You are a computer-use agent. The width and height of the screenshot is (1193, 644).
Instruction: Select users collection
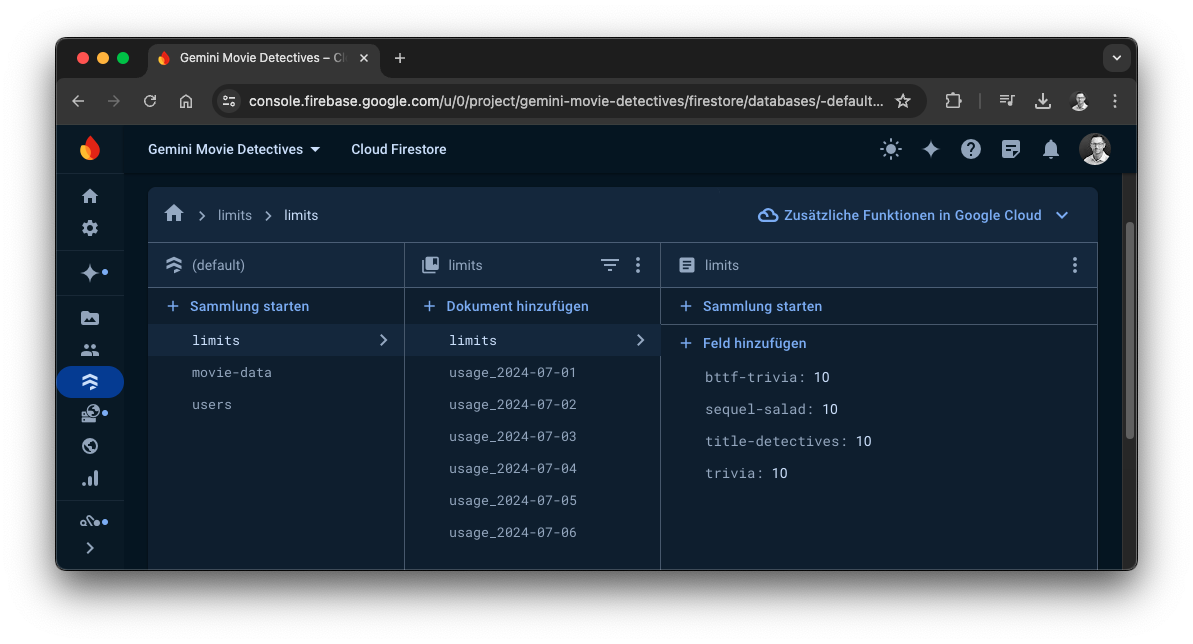click(x=276, y=404)
